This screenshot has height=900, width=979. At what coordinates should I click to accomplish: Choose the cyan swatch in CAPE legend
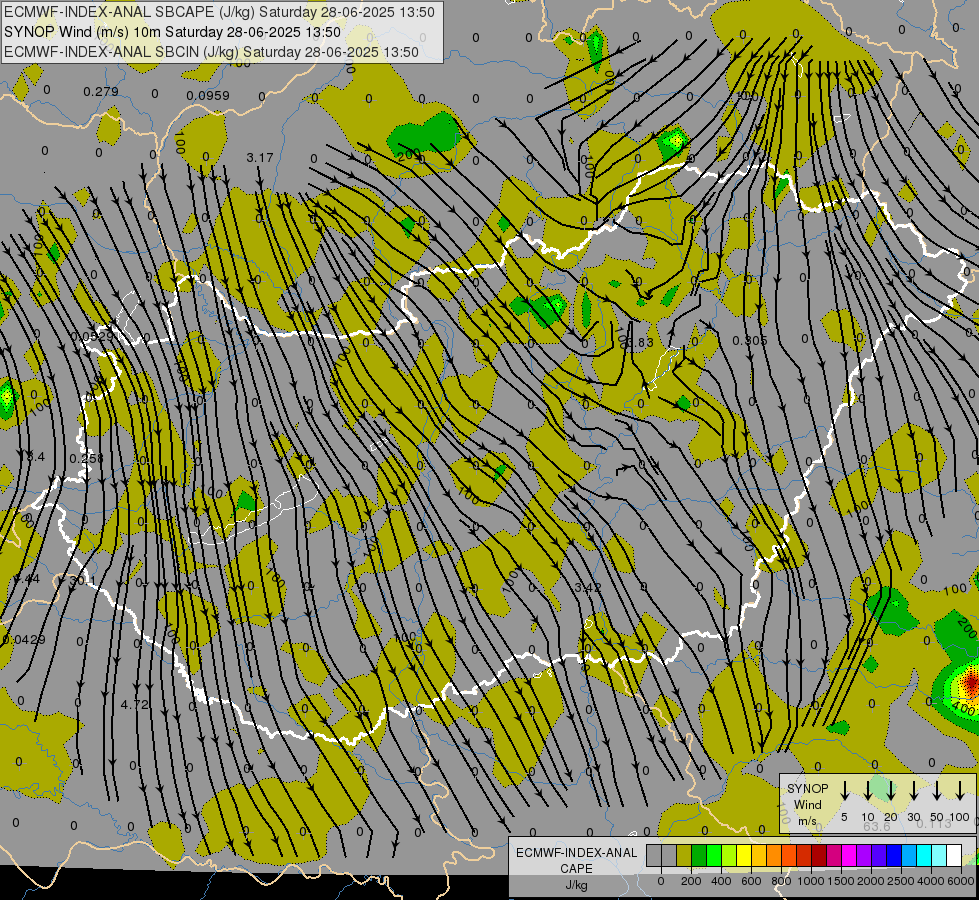pyautogui.click(x=925, y=855)
